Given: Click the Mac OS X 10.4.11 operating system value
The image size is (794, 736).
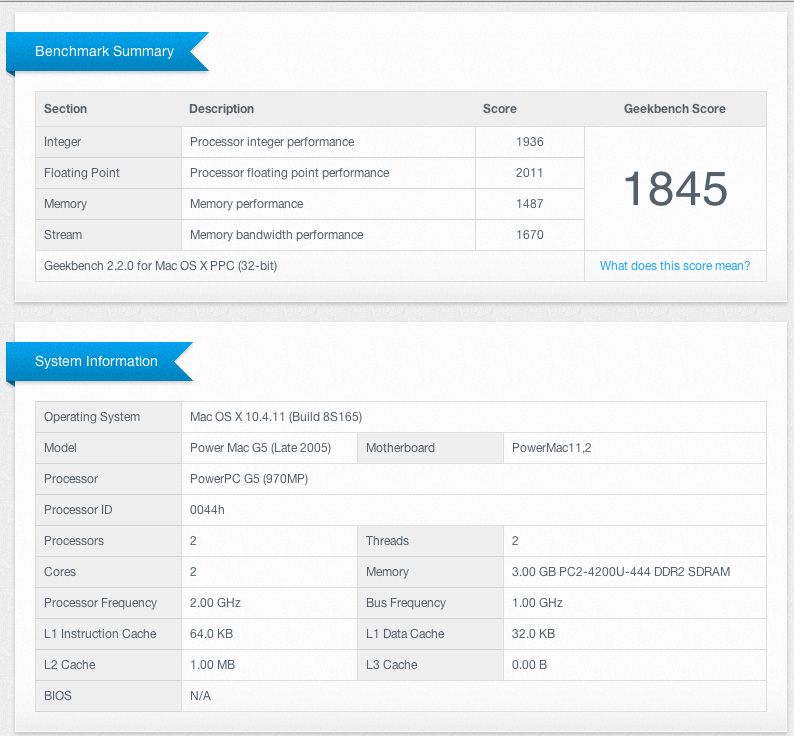Looking at the screenshot, I should (x=282, y=417).
